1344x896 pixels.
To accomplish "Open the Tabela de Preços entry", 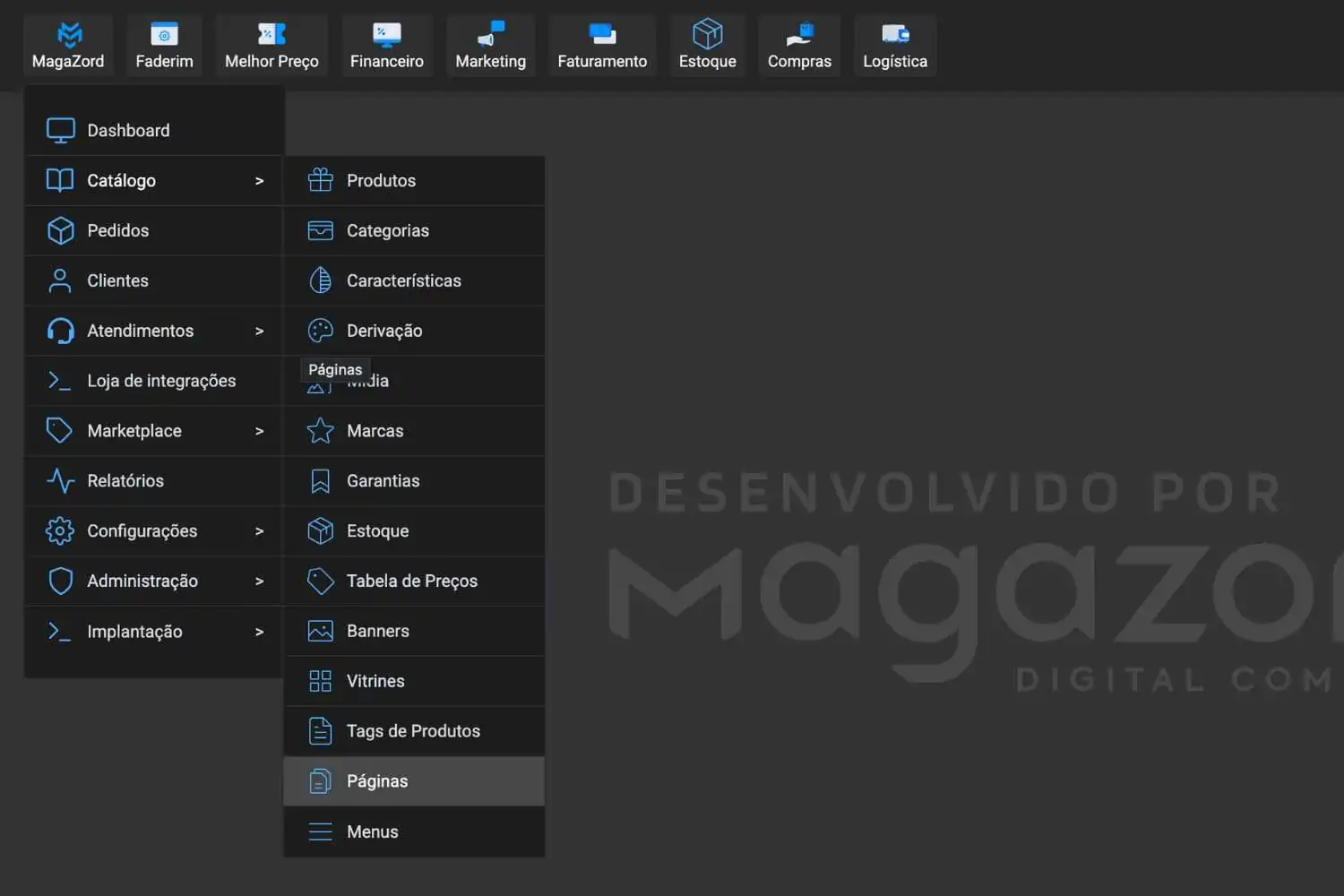I will [412, 581].
